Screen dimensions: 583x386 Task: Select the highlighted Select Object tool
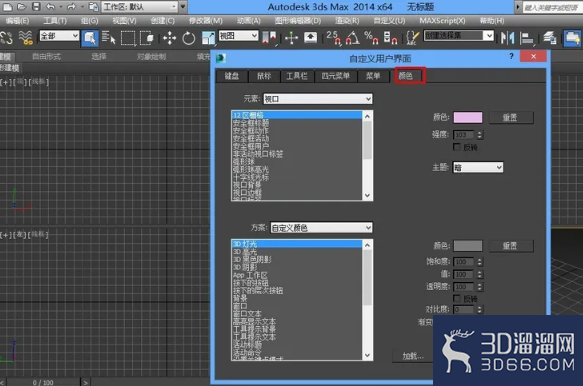click(90, 38)
